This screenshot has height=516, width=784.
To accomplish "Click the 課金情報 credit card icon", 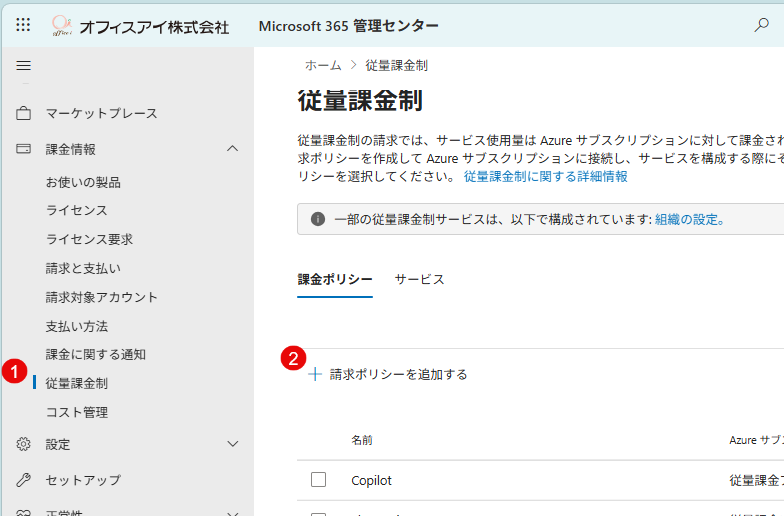I will (x=24, y=149).
